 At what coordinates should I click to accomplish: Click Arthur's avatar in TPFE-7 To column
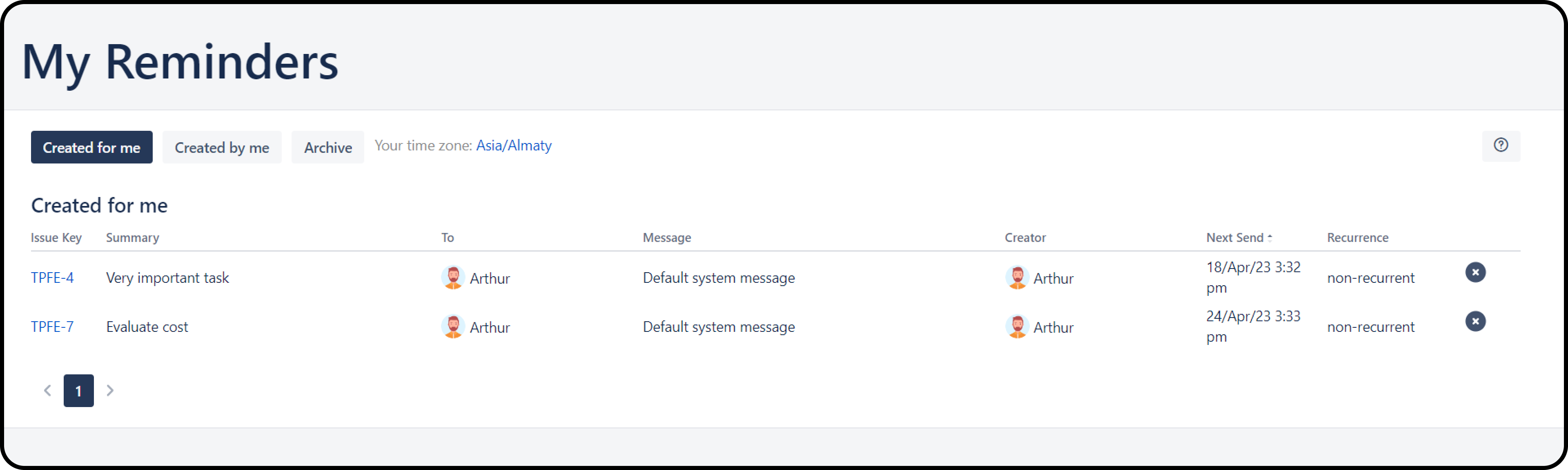click(x=453, y=327)
